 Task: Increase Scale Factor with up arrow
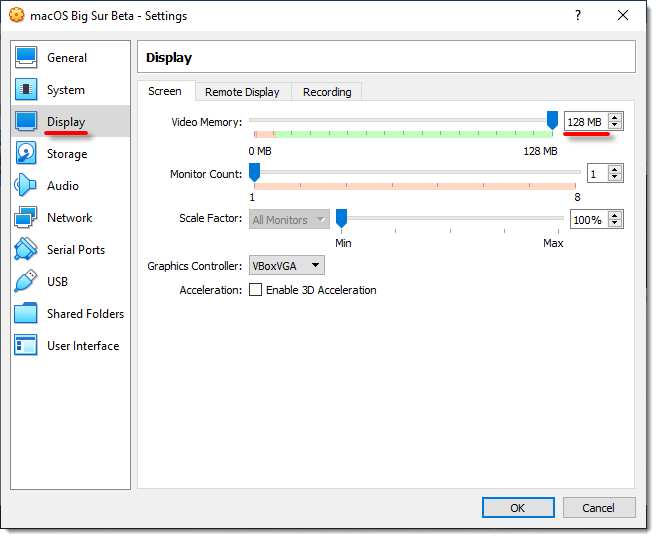point(614,216)
